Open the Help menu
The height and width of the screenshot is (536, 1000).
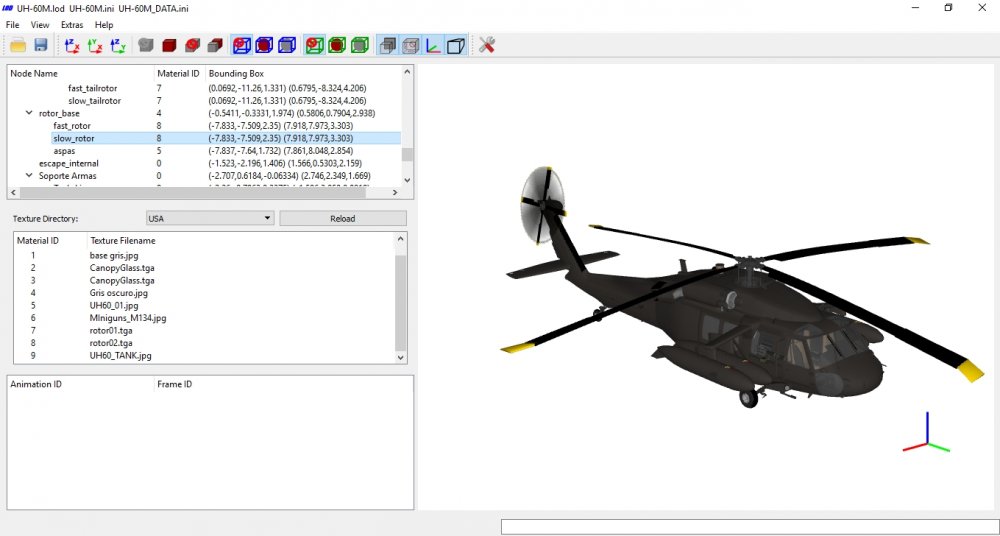click(104, 25)
